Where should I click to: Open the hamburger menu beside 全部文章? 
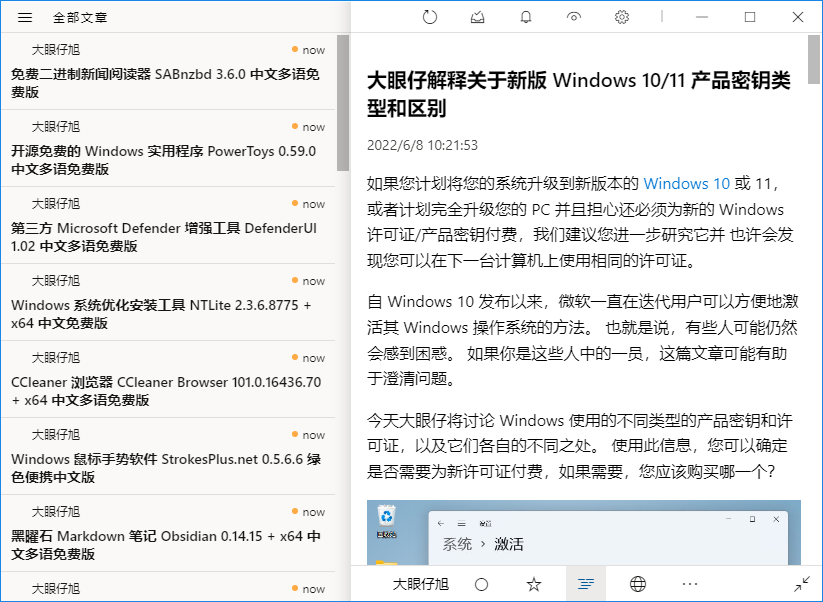(x=25, y=17)
